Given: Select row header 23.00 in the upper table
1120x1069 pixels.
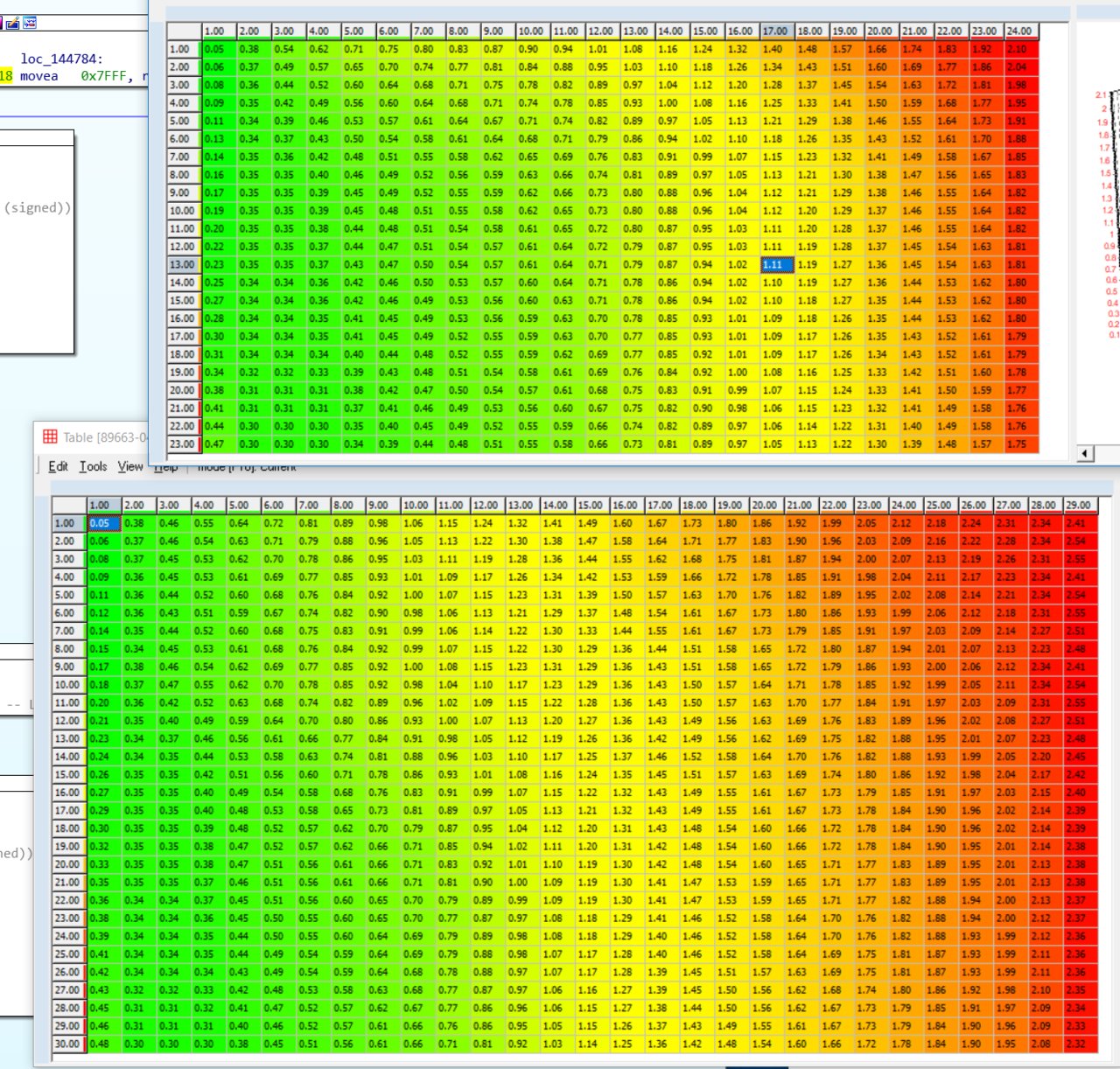Looking at the screenshot, I should coord(184,444).
